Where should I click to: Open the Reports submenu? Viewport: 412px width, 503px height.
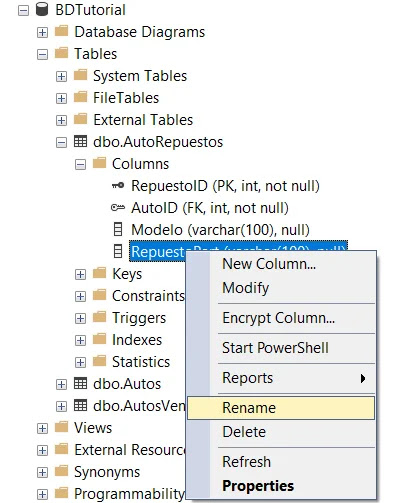point(281,378)
